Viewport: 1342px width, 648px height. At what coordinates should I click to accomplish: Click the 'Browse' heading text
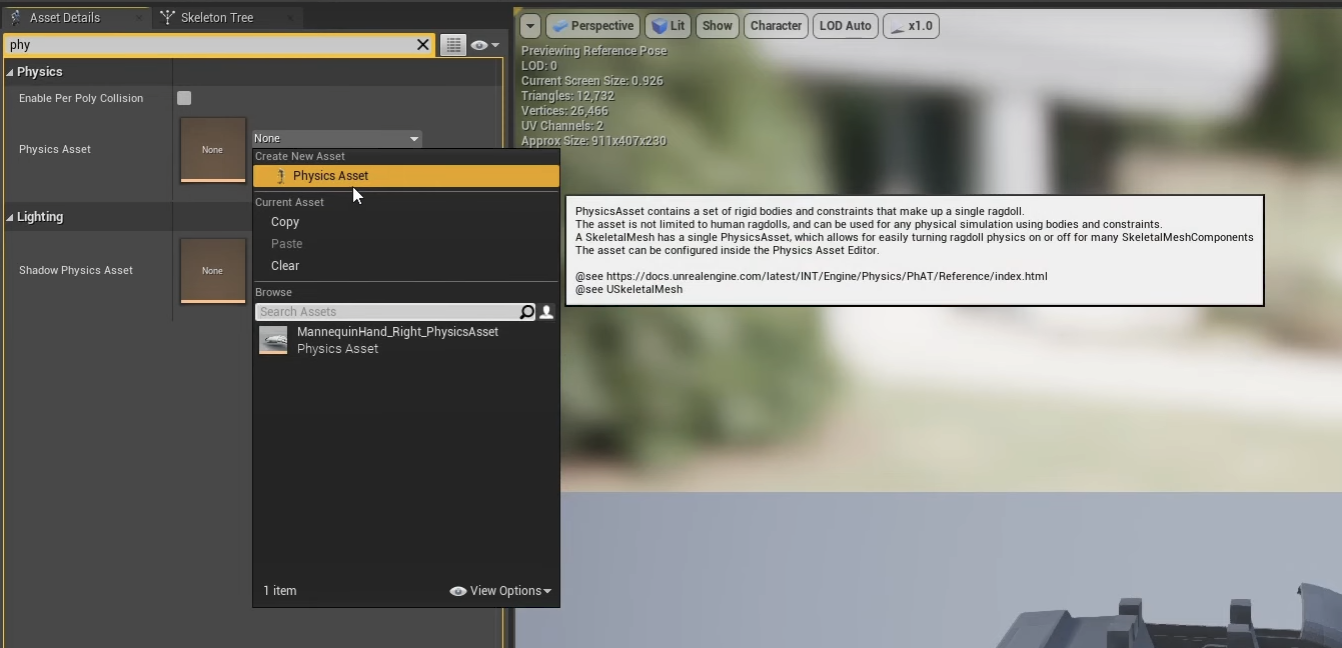[x=273, y=292]
